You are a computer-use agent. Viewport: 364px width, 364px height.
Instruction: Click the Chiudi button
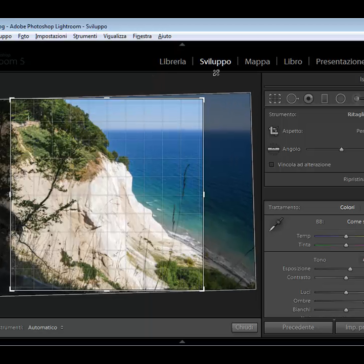[x=244, y=327]
